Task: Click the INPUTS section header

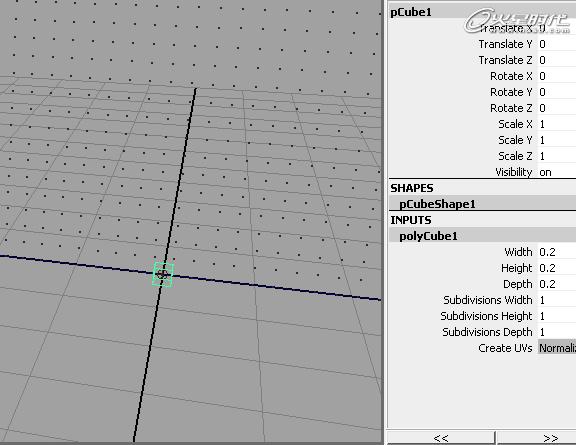Action: (x=411, y=220)
